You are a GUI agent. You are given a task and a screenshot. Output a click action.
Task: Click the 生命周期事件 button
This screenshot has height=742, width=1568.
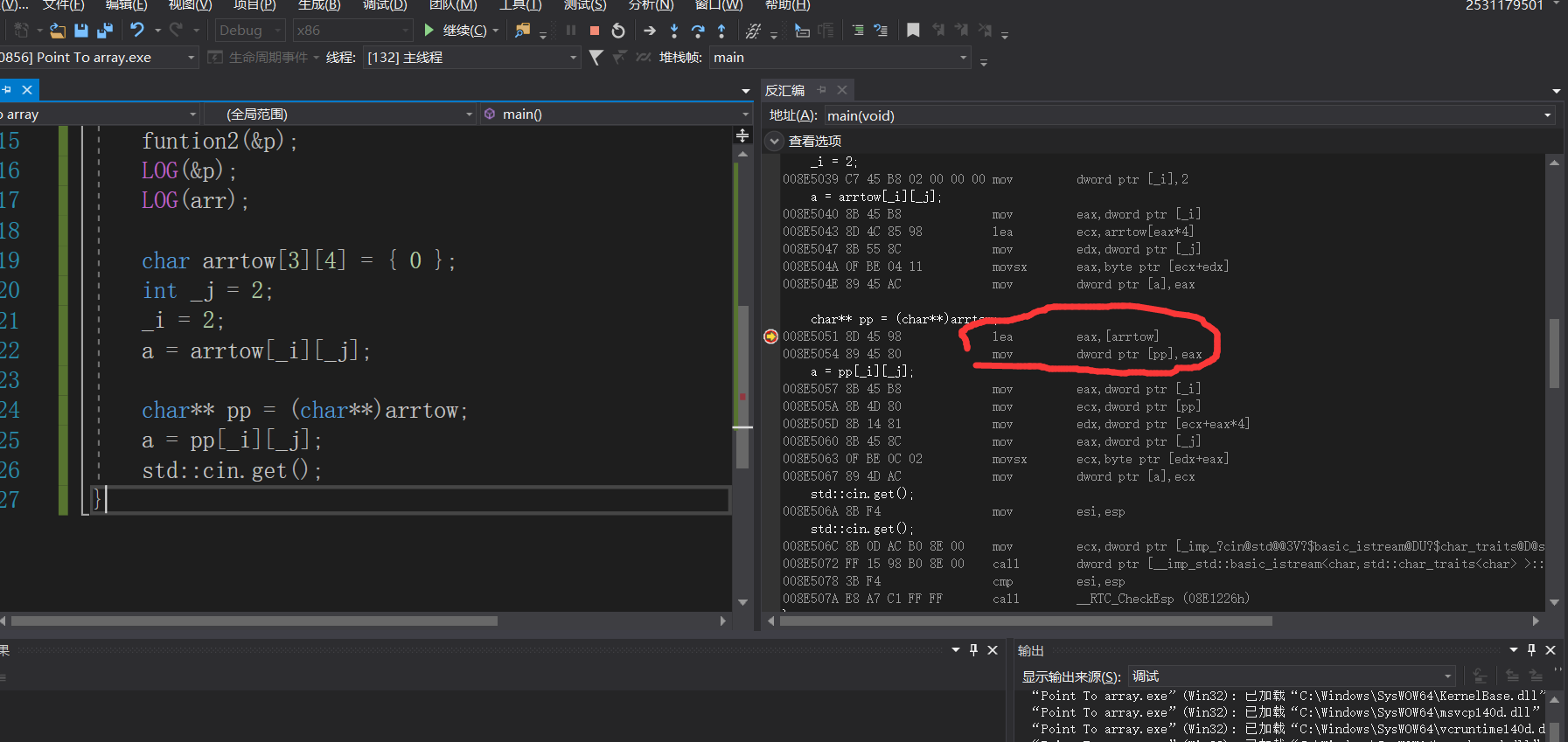pyautogui.click(x=260, y=58)
